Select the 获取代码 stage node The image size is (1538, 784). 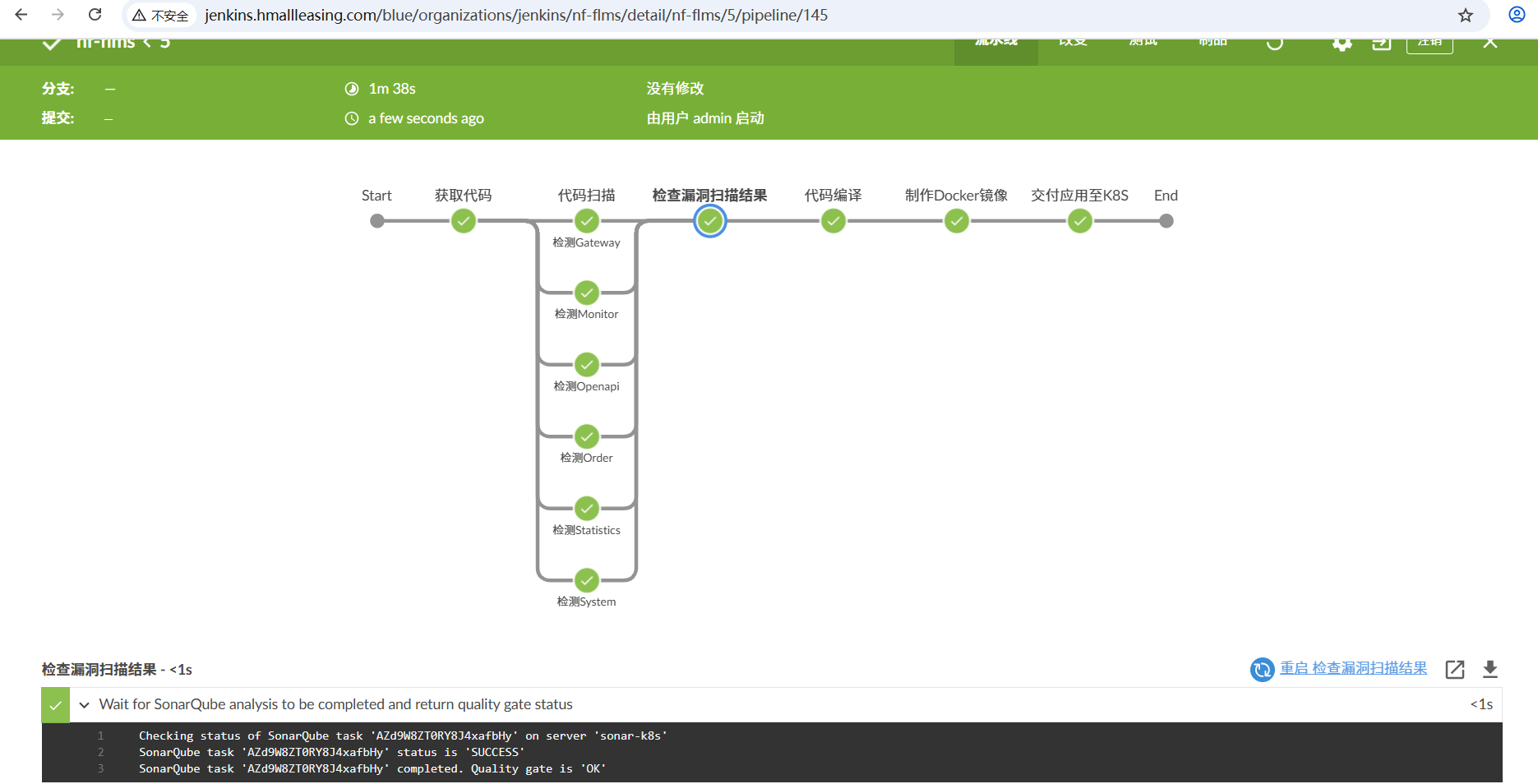(464, 221)
